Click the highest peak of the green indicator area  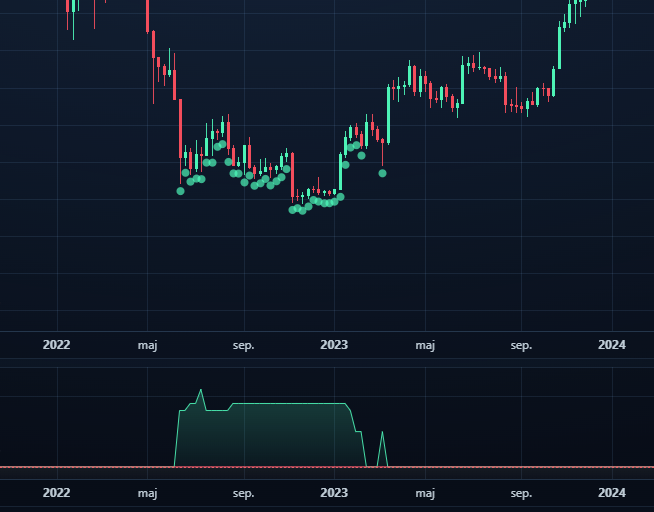(x=201, y=390)
